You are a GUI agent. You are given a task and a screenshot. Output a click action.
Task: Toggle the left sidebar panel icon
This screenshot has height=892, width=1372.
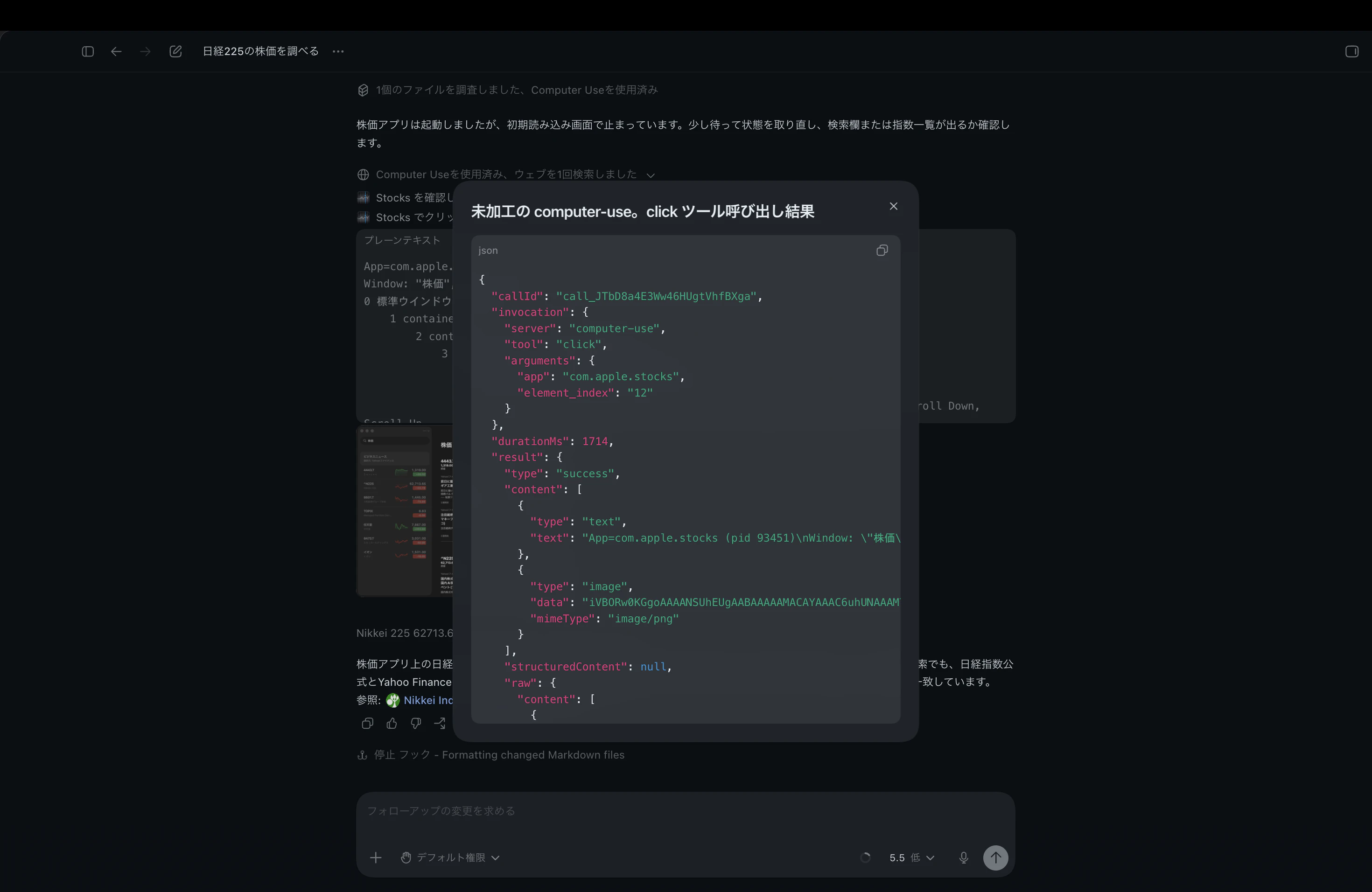(x=88, y=51)
